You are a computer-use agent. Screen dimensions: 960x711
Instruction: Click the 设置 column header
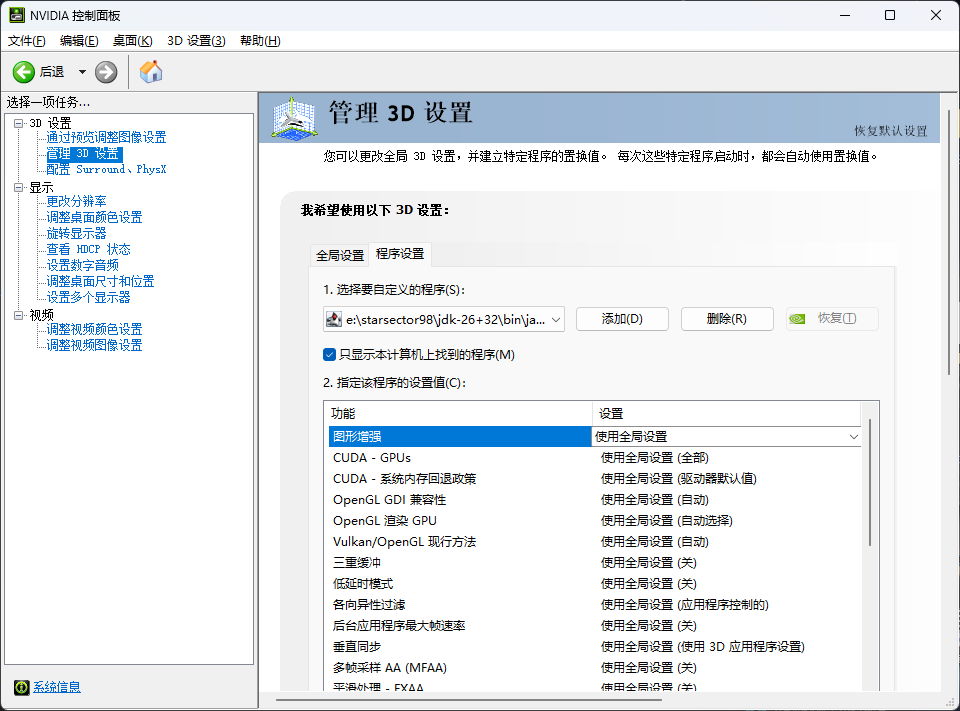tap(726, 413)
